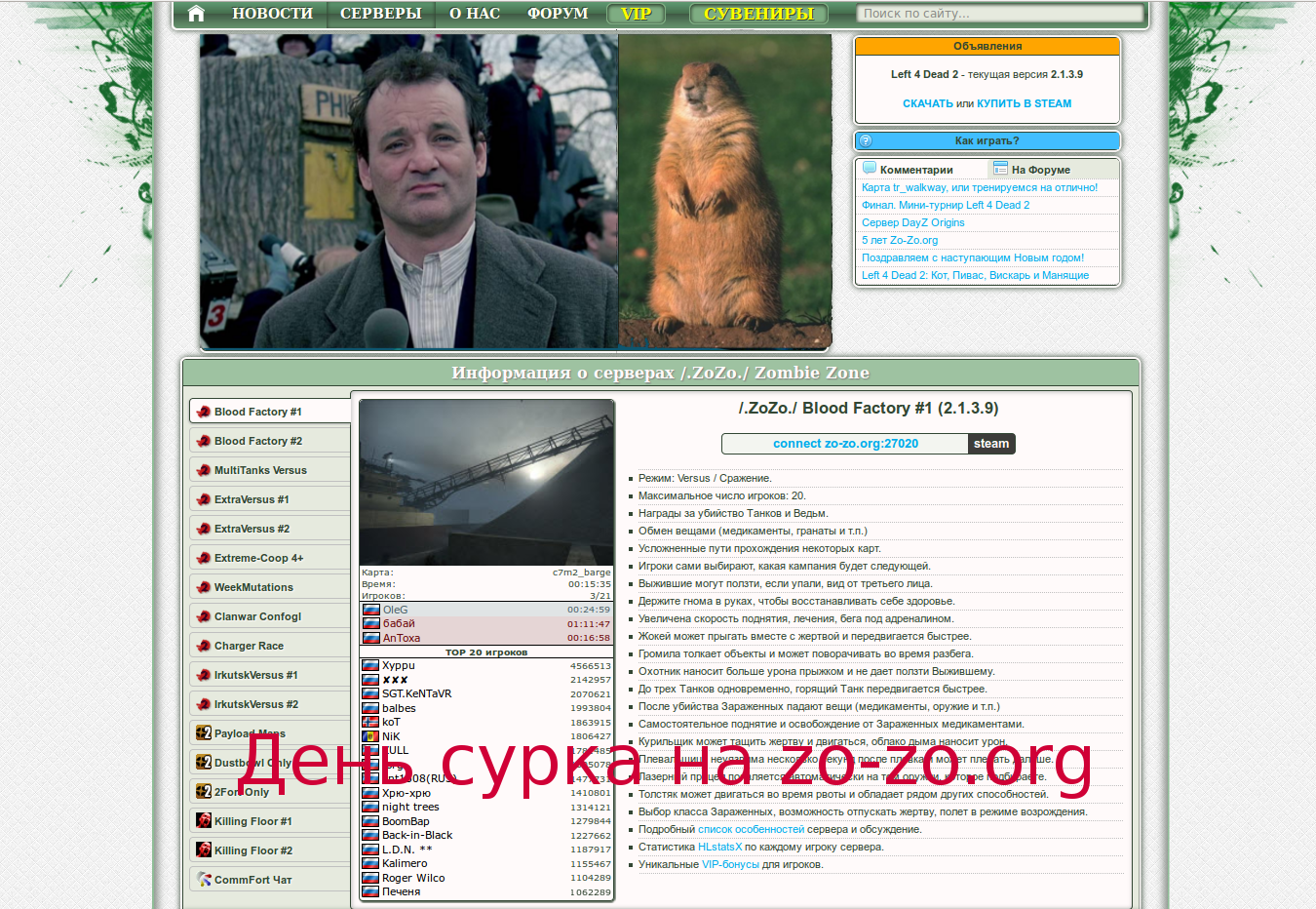Open the ФОРУМ menu item
Viewport: 1316px width, 909px height.
click(558, 14)
